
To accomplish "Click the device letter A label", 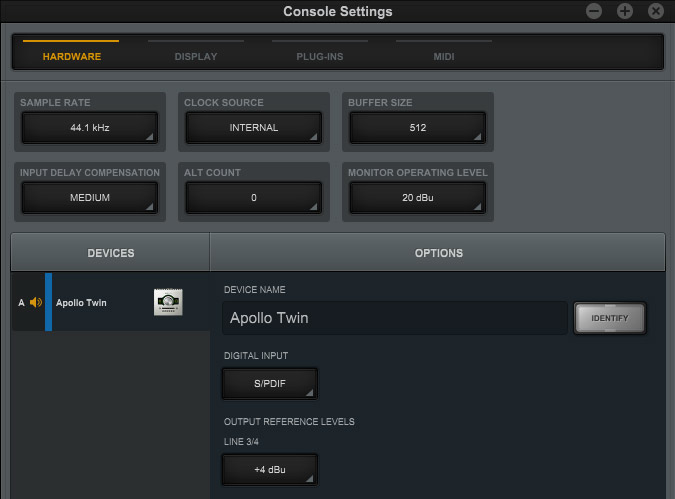I will pos(22,303).
